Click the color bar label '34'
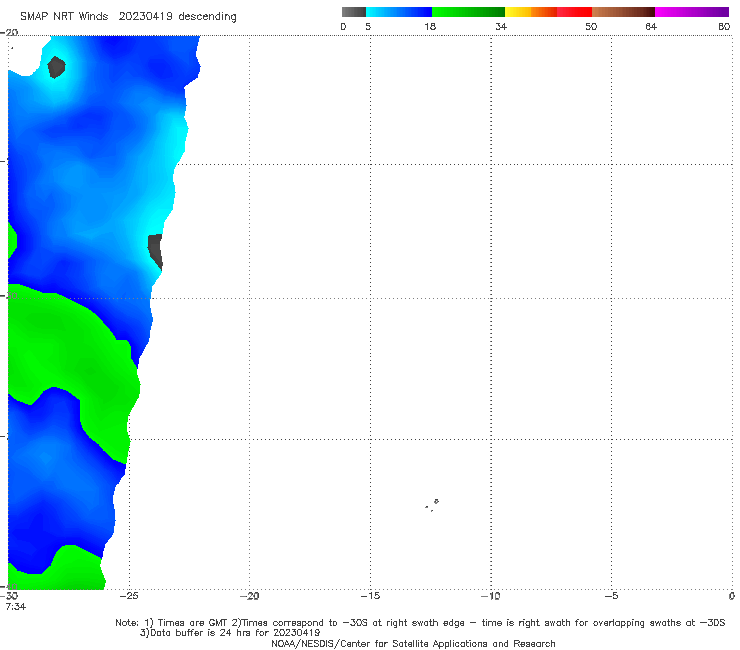This screenshot has width=740, height=650. [x=501, y=26]
